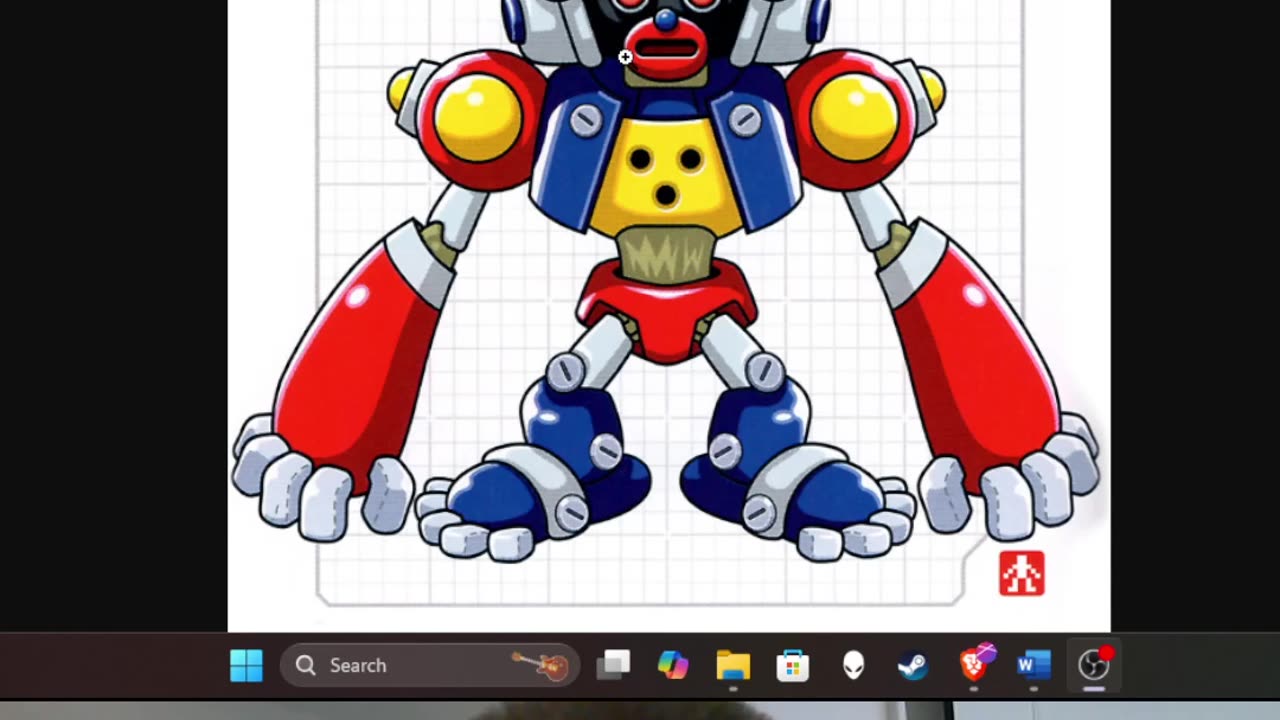This screenshot has height=720, width=1280.
Task: Open Steam from the taskbar
Action: 913,665
